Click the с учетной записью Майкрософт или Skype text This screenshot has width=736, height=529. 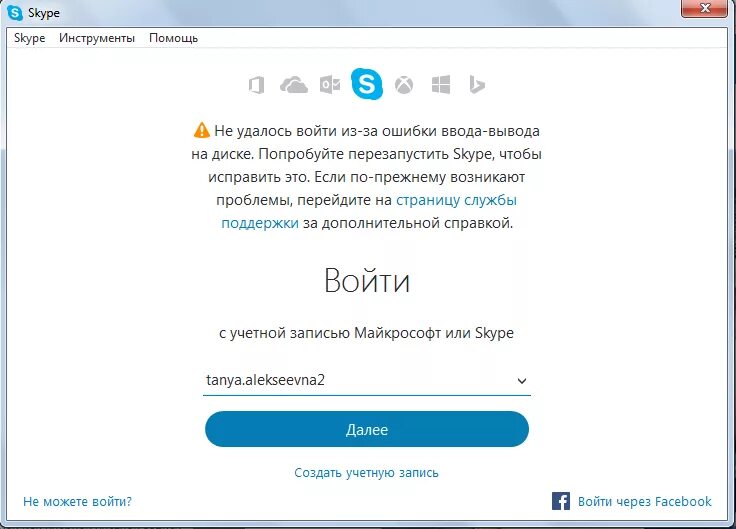(366, 333)
